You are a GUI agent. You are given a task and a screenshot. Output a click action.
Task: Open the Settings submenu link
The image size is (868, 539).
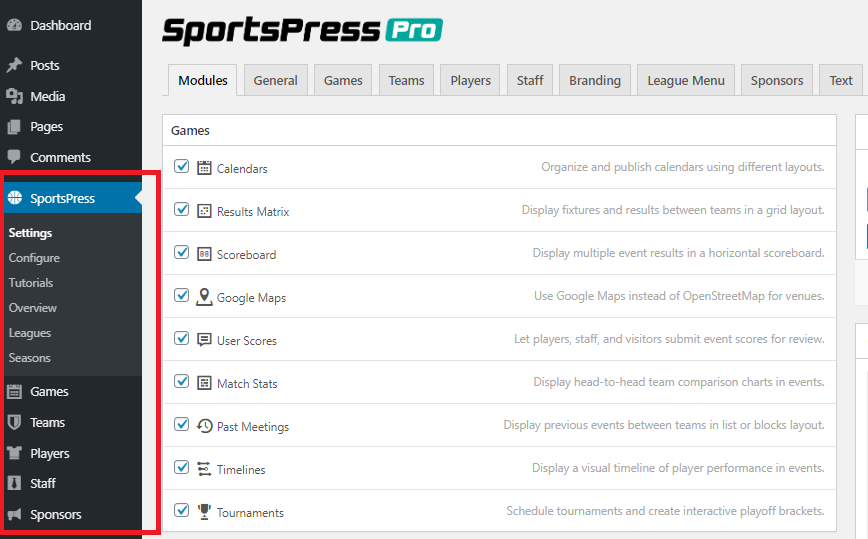pyautogui.click(x=30, y=233)
